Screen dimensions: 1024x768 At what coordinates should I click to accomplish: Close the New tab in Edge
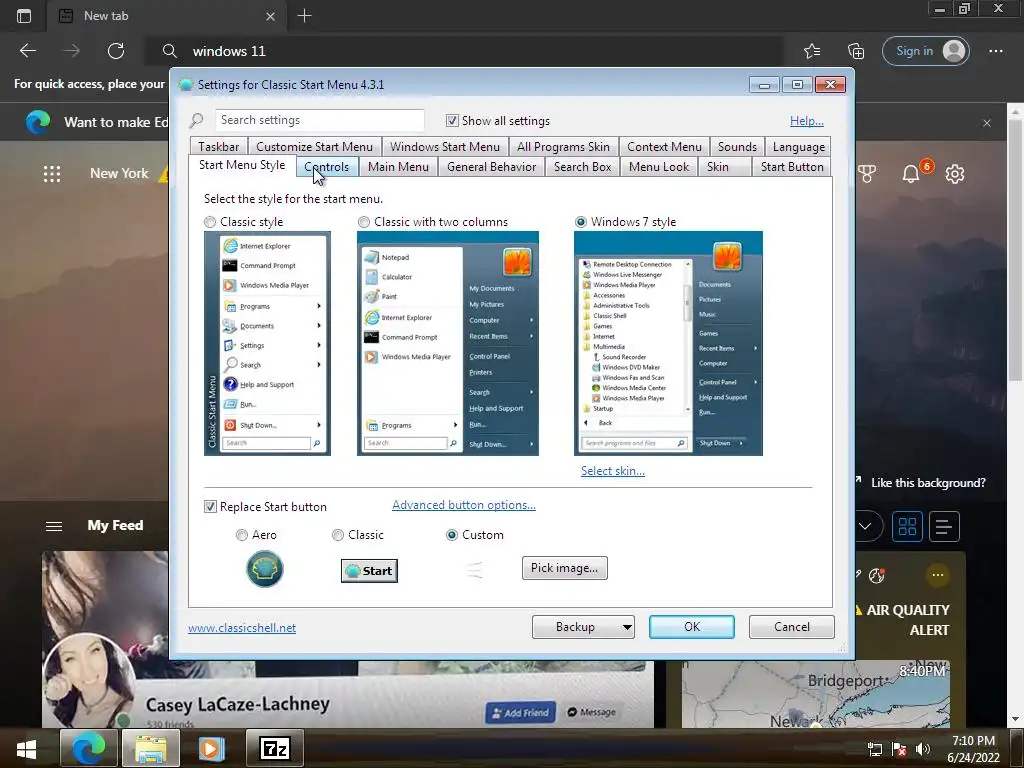[x=270, y=16]
